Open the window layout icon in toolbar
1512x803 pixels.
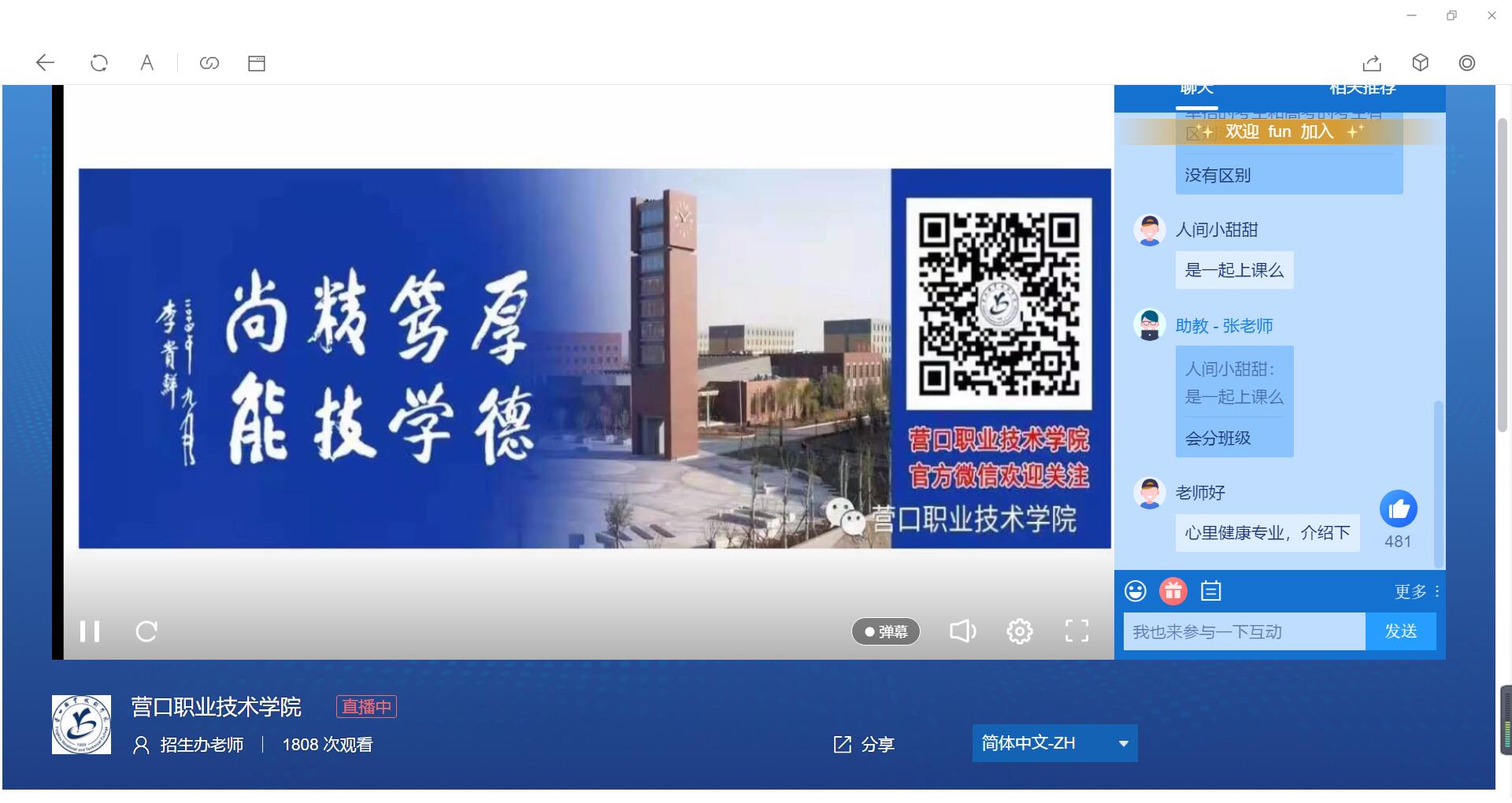pos(257,63)
